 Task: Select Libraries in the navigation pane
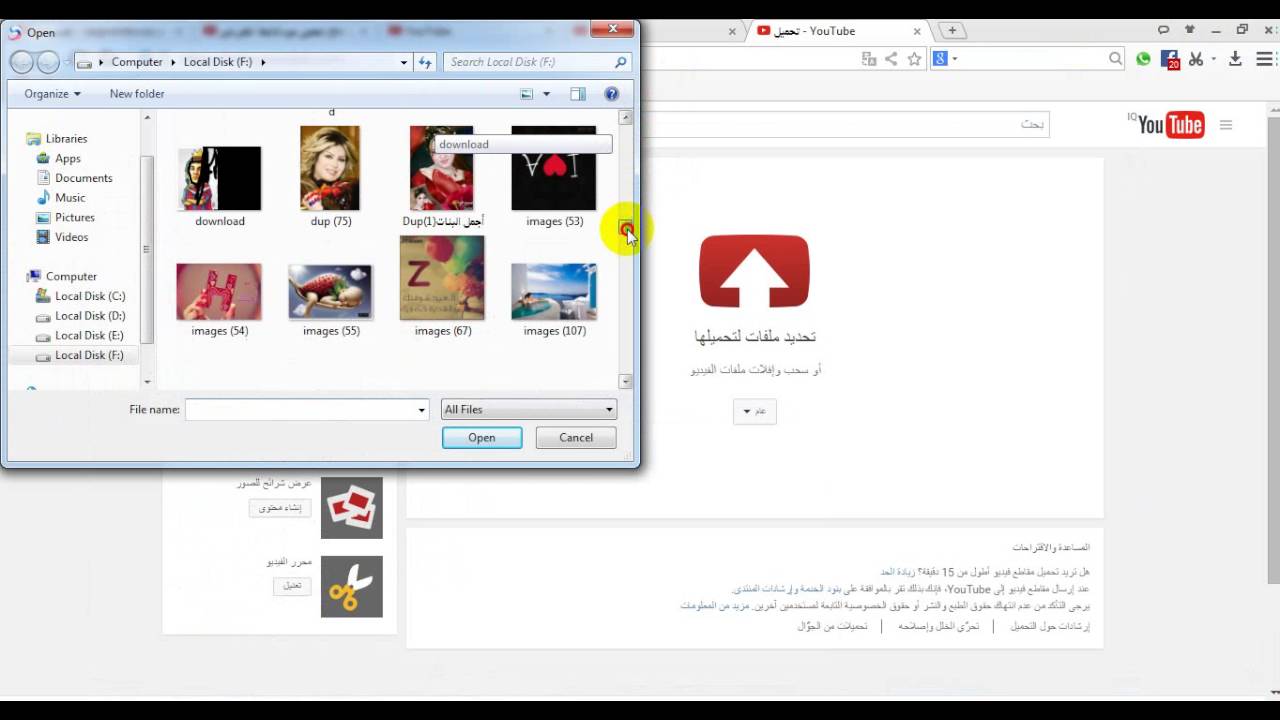click(x=66, y=139)
